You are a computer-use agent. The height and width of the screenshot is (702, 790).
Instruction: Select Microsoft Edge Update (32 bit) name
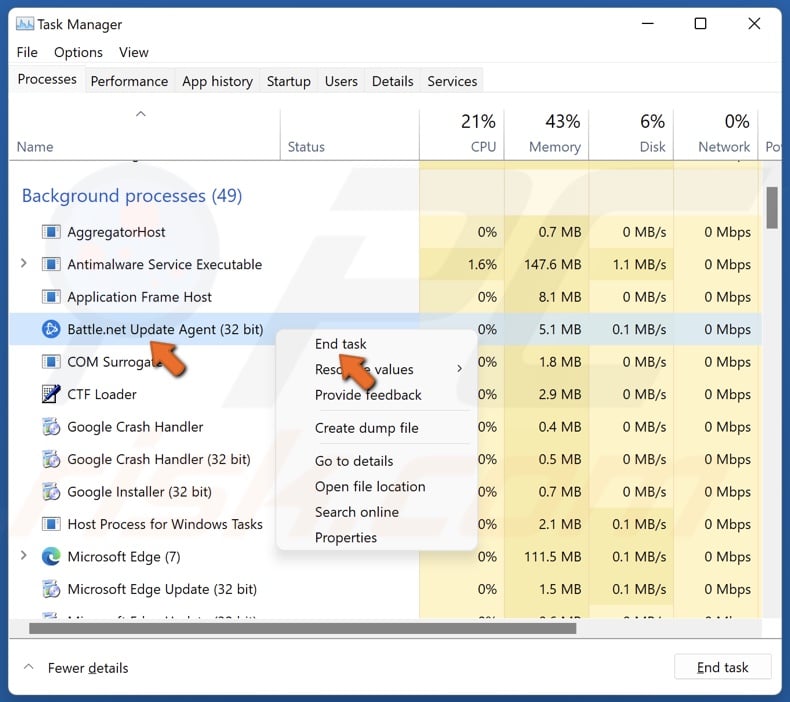coord(162,589)
